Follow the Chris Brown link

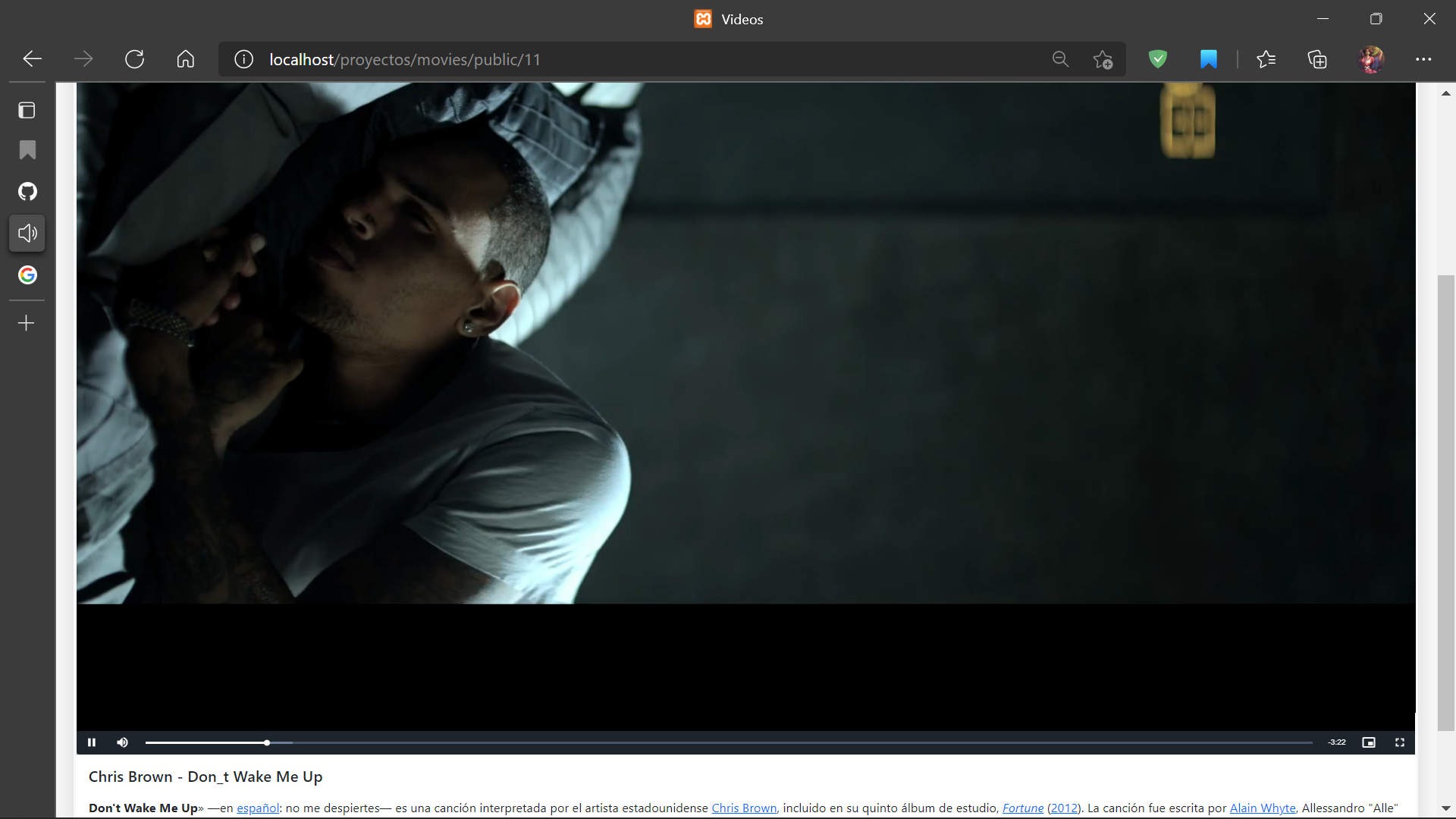(x=743, y=808)
